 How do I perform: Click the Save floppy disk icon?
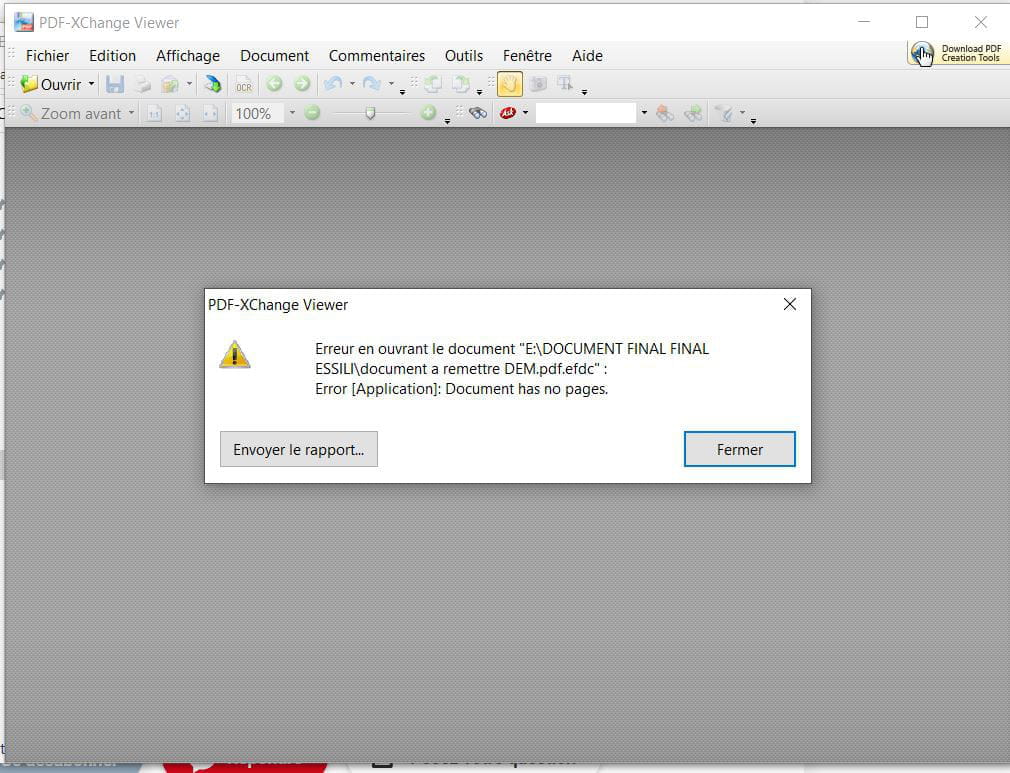(x=115, y=84)
